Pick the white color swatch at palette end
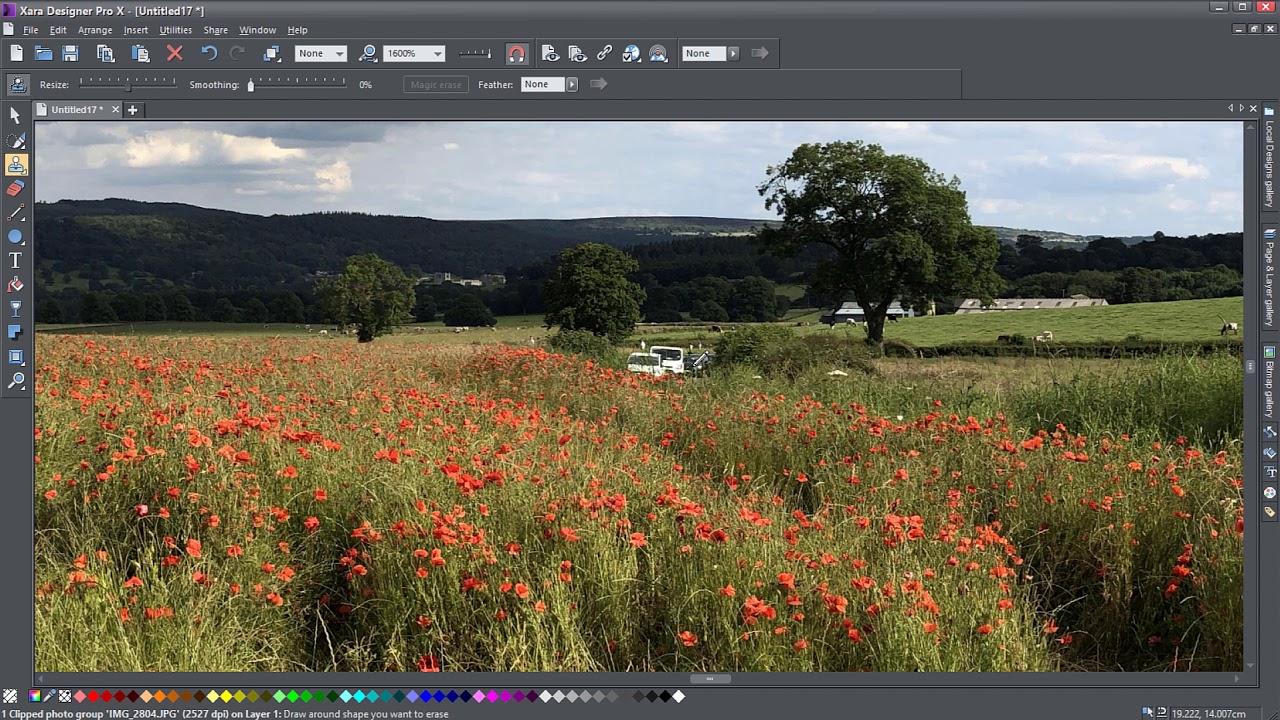This screenshot has height=720, width=1280. pyautogui.click(x=679, y=696)
